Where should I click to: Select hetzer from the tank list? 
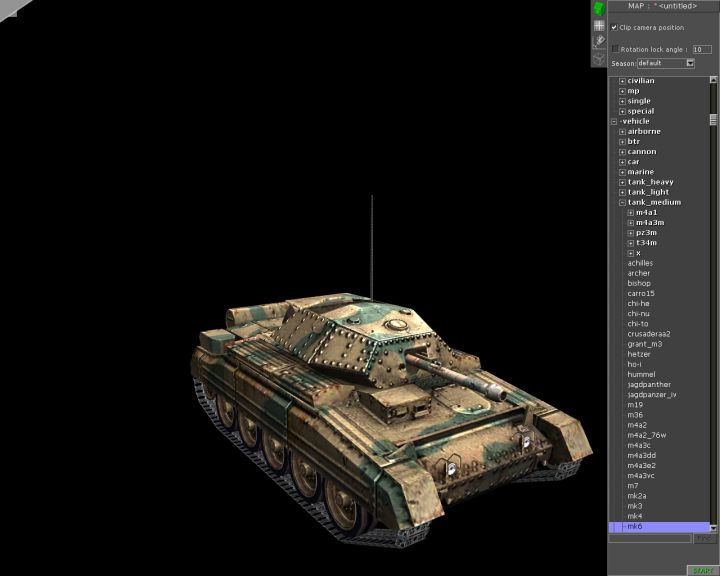pyautogui.click(x=639, y=354)
